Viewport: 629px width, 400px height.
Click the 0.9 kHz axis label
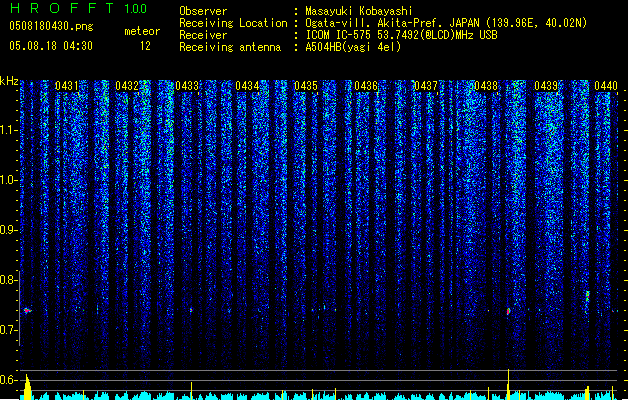(x=8, y=230)
